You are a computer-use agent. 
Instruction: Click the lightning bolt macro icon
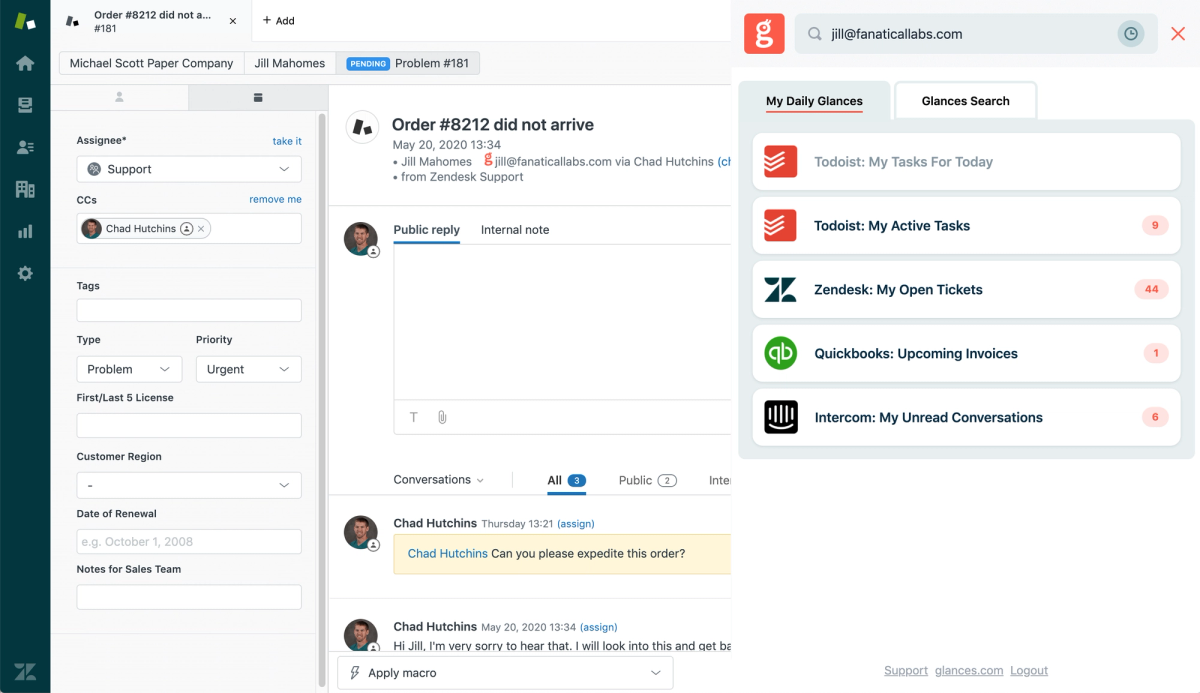click(x=354, y=673)
